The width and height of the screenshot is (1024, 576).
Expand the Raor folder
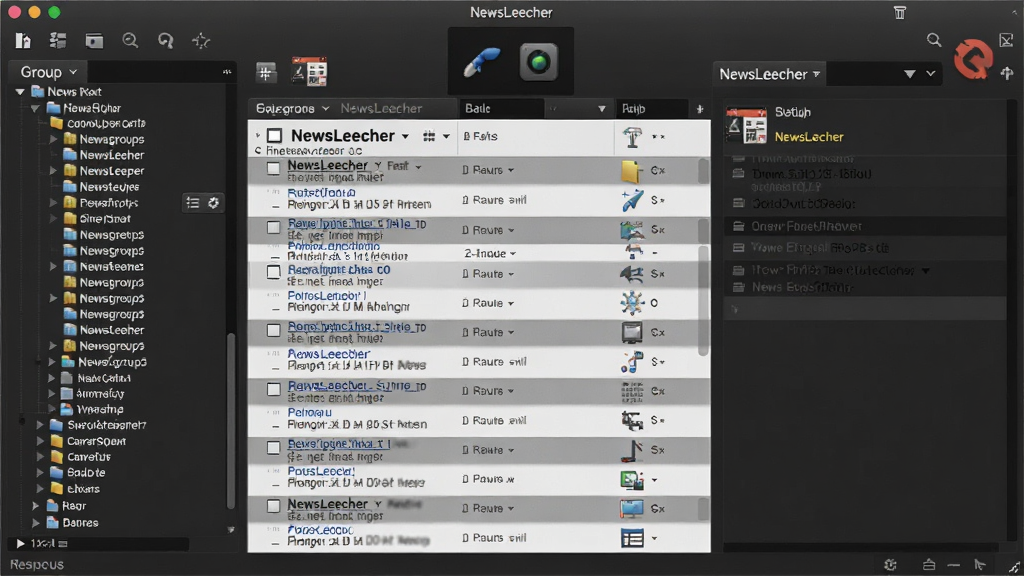[x=35, y=506]
